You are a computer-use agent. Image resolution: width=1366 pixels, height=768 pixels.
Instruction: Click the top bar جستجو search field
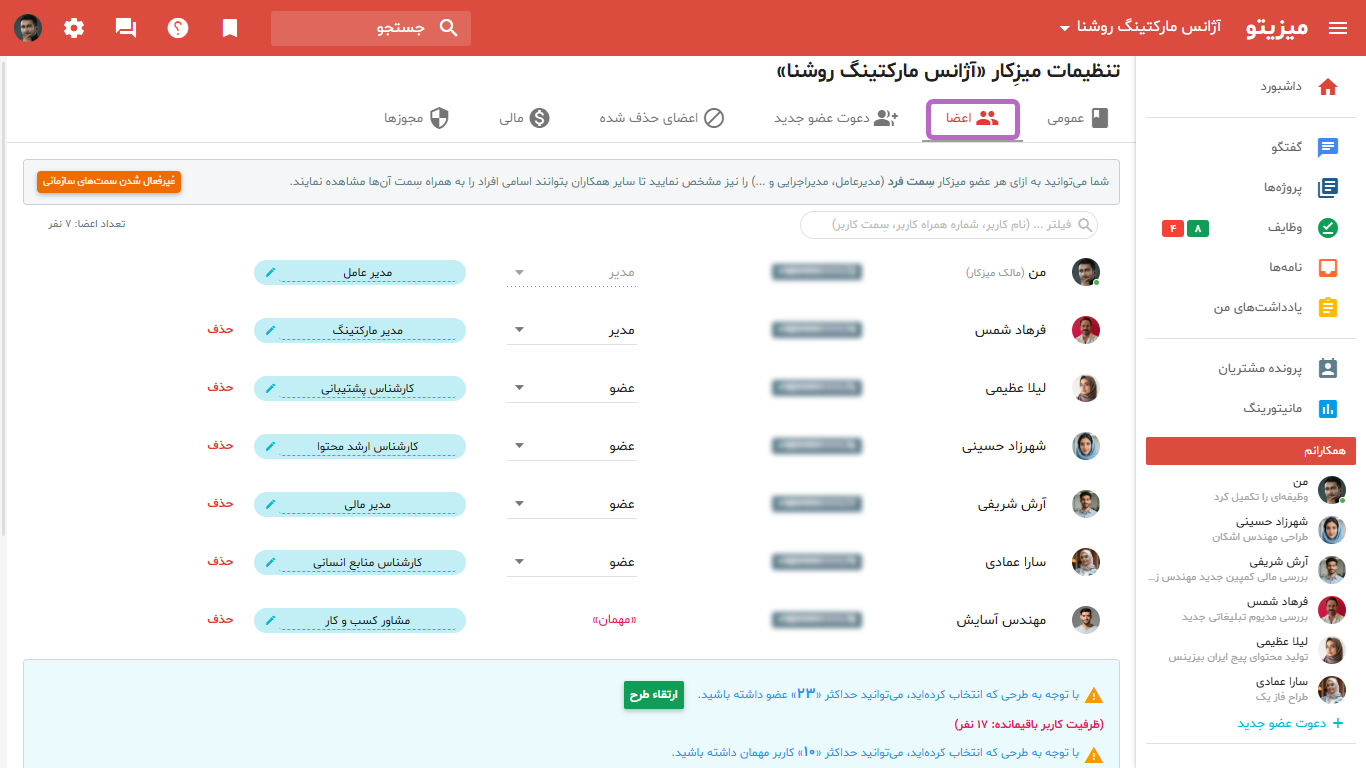tap(371, 28)
